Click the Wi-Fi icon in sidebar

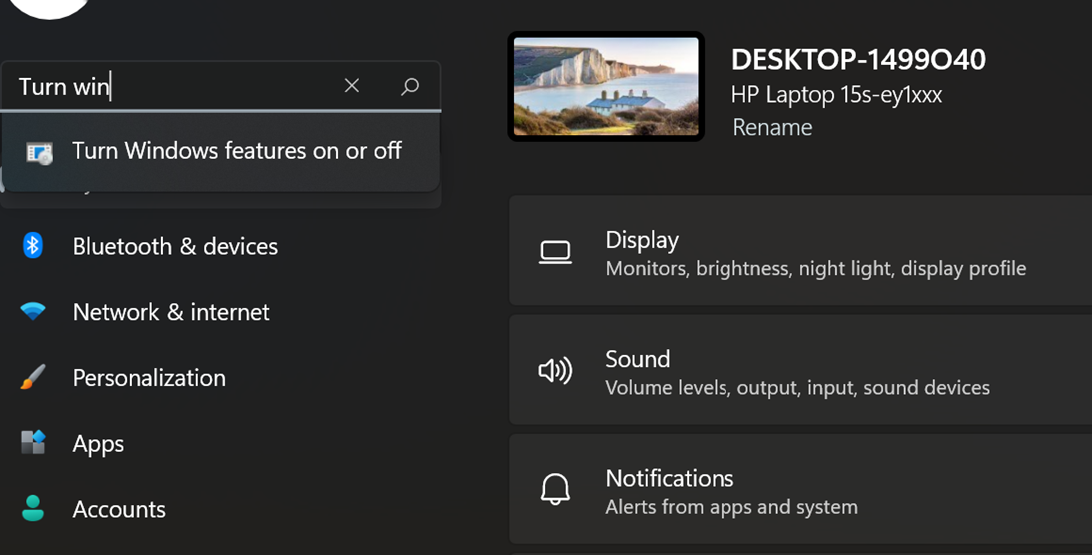33,311
